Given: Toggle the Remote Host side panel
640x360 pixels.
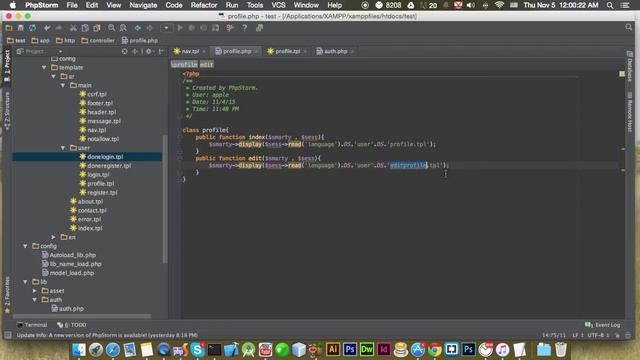Looking at the screenshot, I should [x=630, y=112].
